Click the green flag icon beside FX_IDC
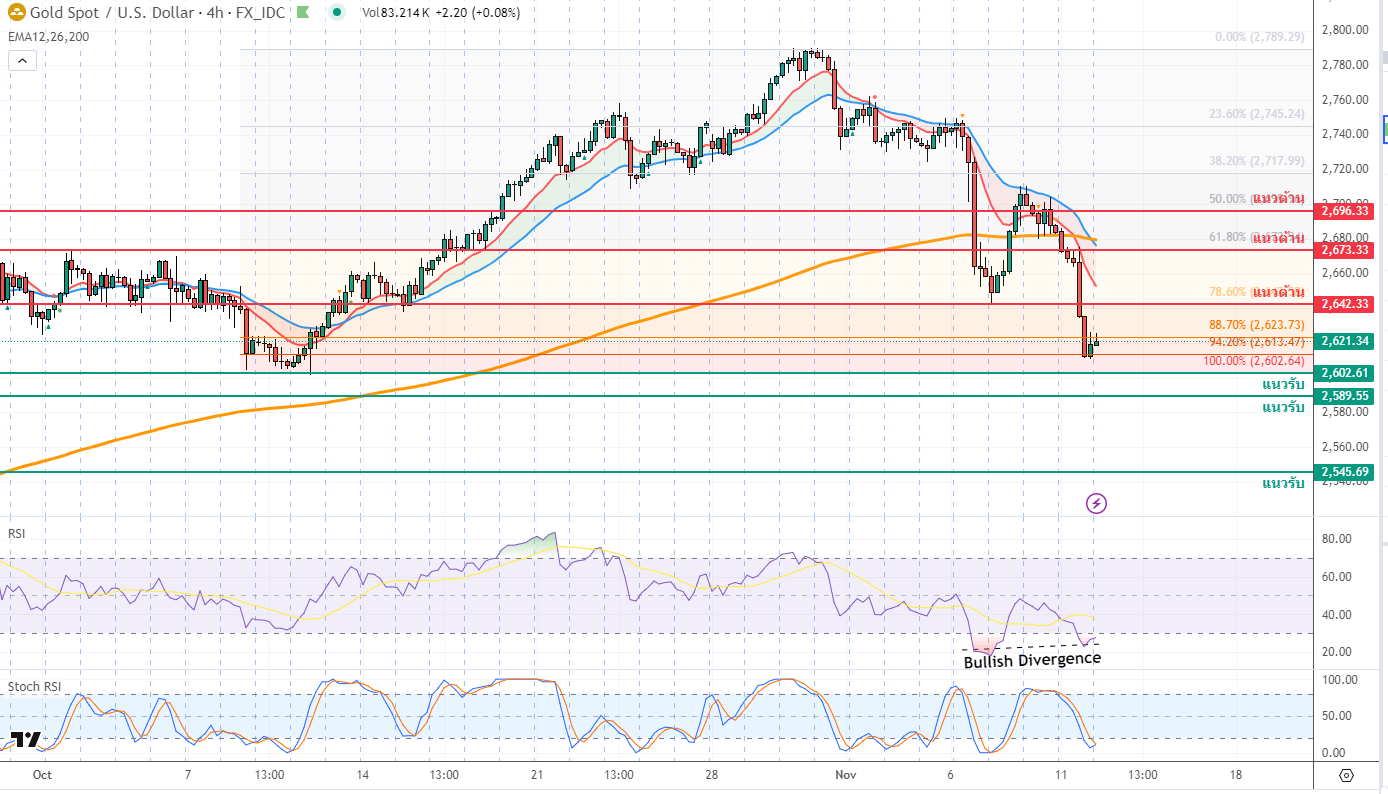This screenshot has width=1388, height=794. pyautogui.click(x=304, y=13)
